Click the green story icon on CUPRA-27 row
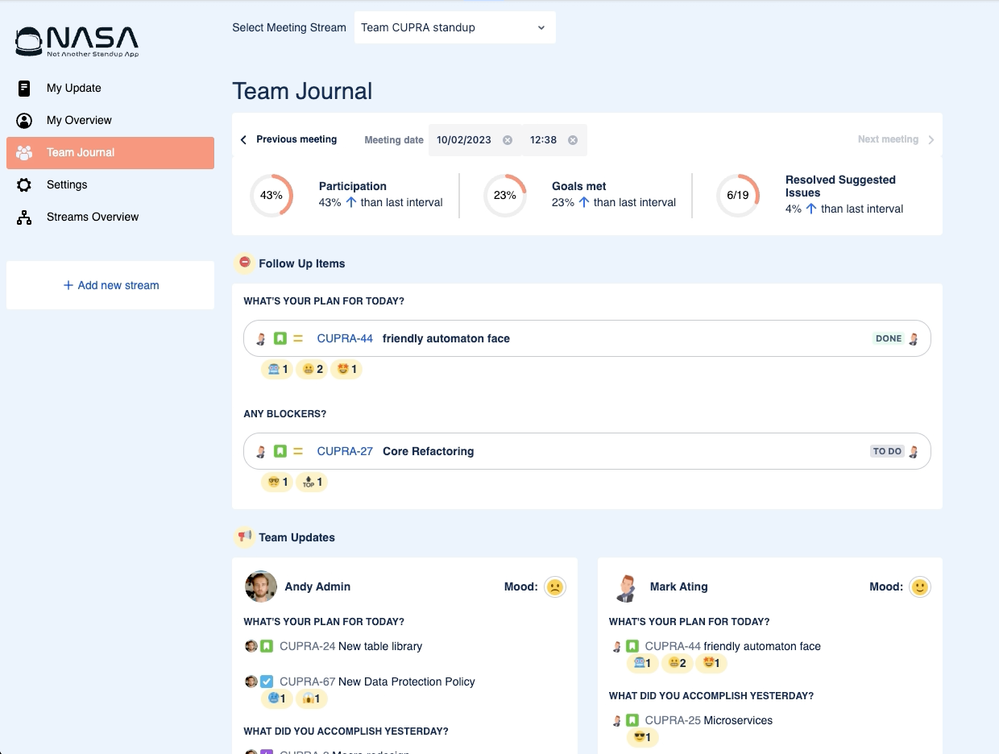Image resolution: width=999 pixels, height=754 pixels. coord(280,451)
